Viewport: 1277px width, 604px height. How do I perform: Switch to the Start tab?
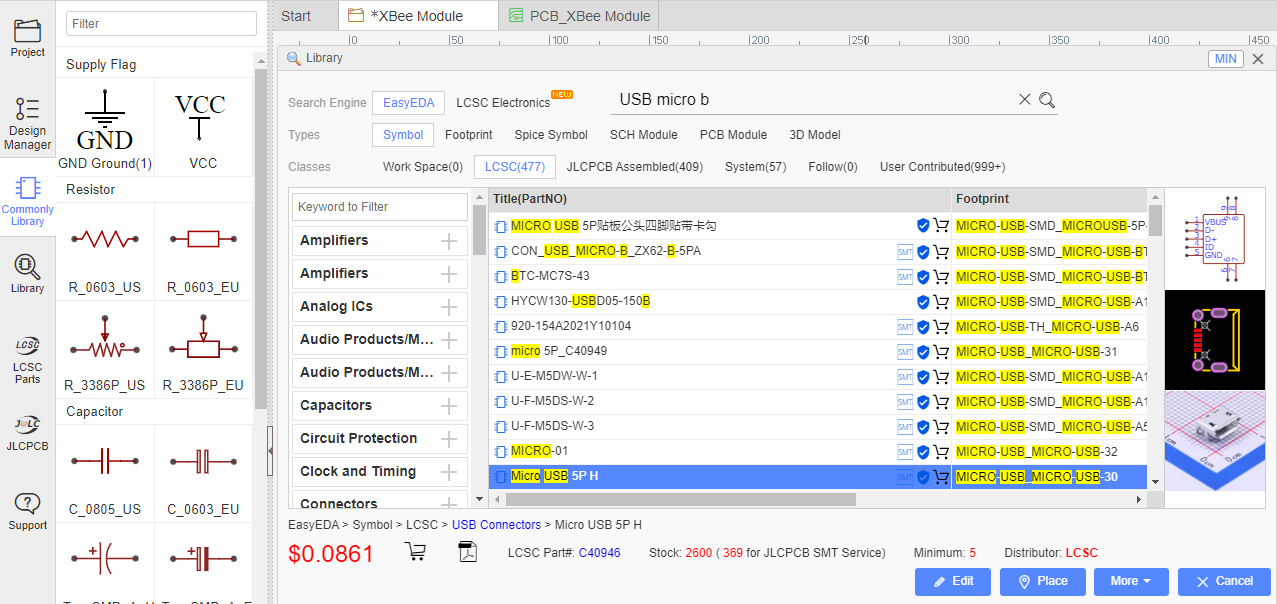coord(296,16)
